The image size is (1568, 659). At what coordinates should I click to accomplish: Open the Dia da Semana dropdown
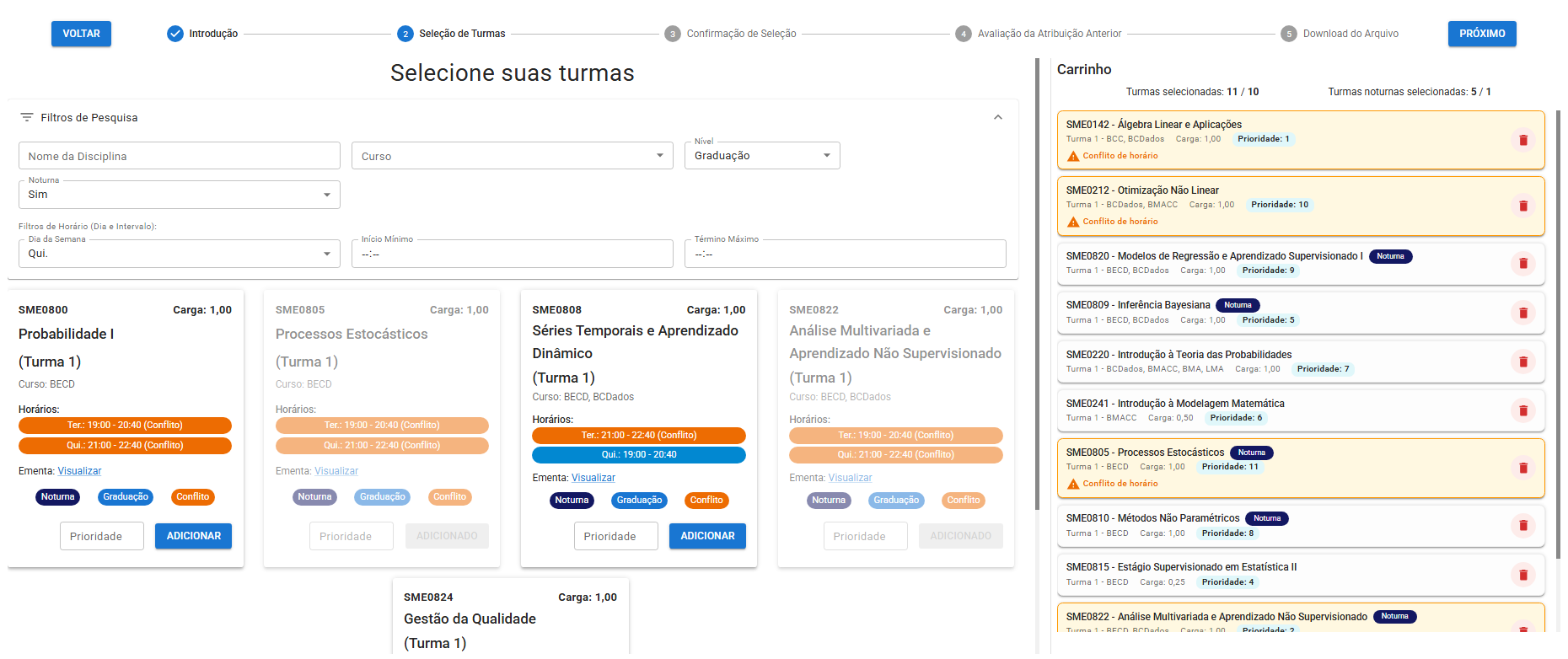179,254
